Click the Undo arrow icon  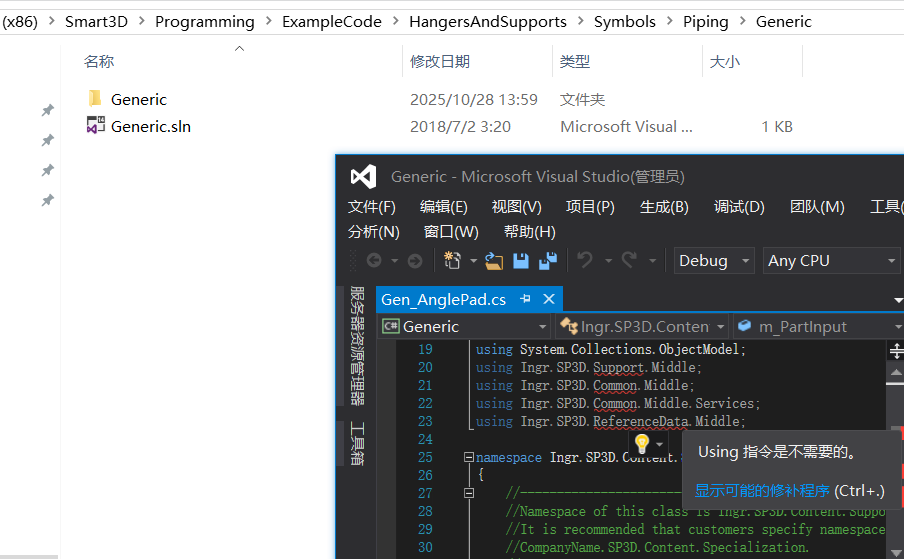click(x=585, y=260)
